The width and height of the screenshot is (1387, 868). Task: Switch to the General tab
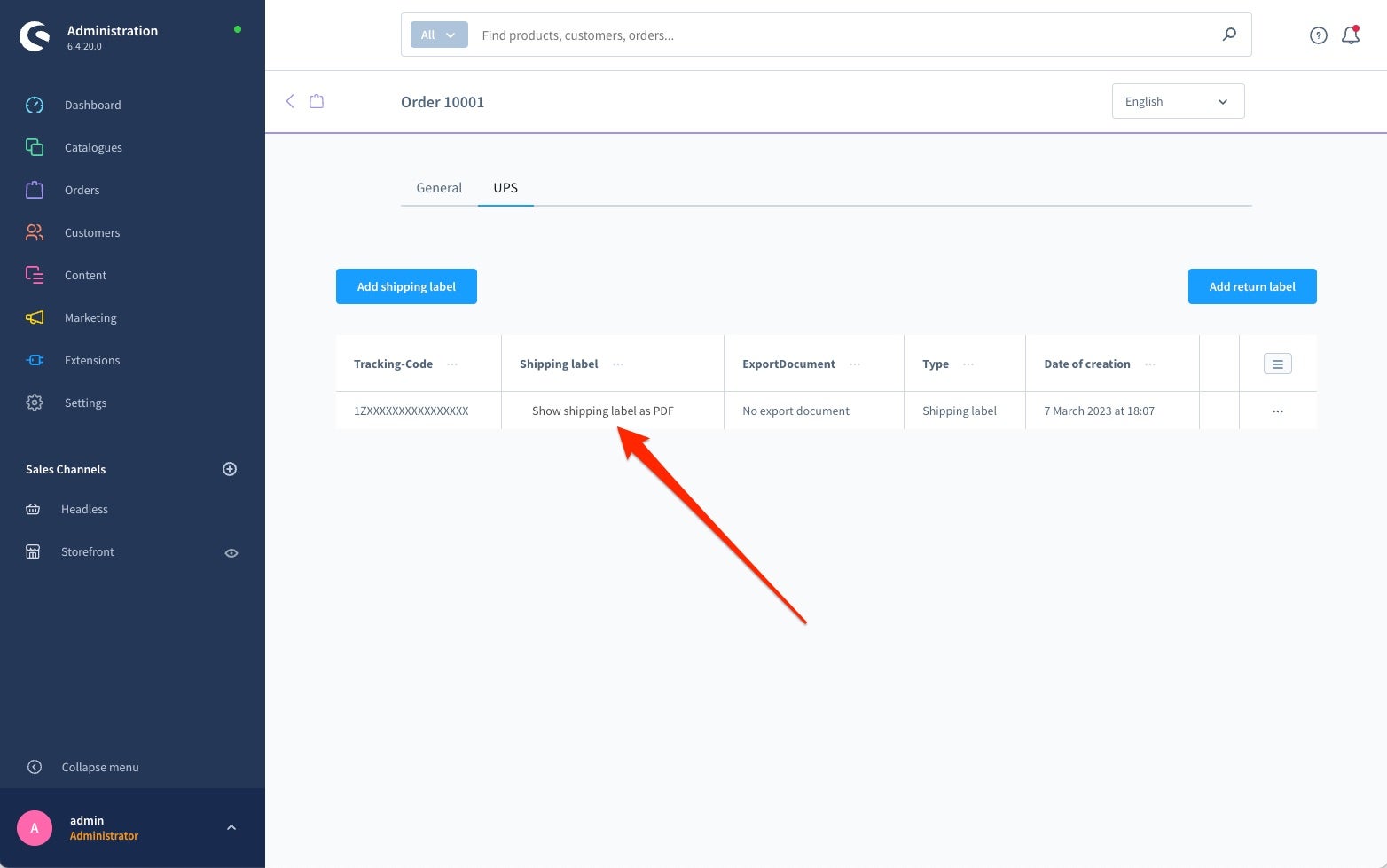439,188
